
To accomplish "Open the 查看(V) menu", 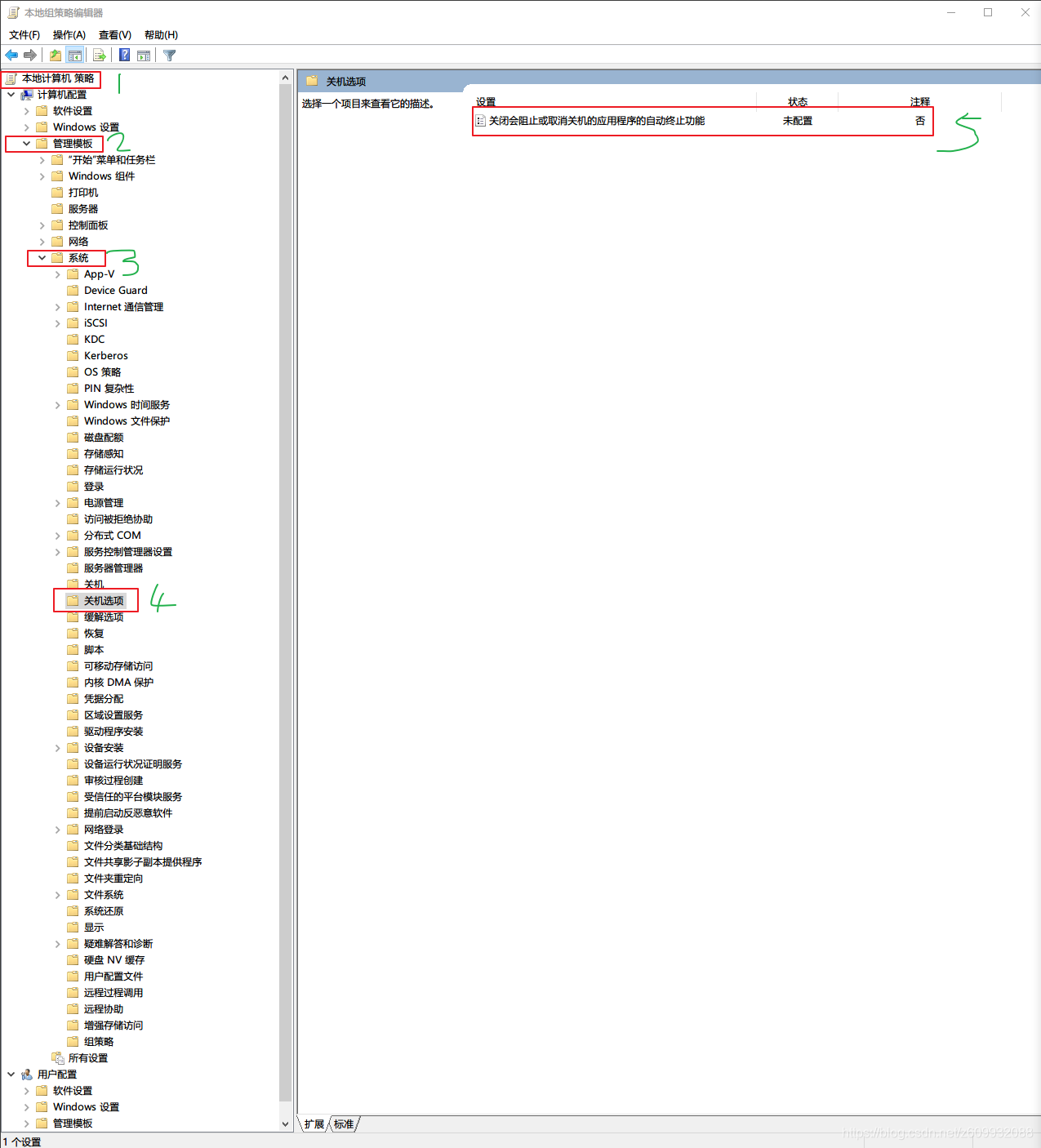I will (x=115, y=35).
